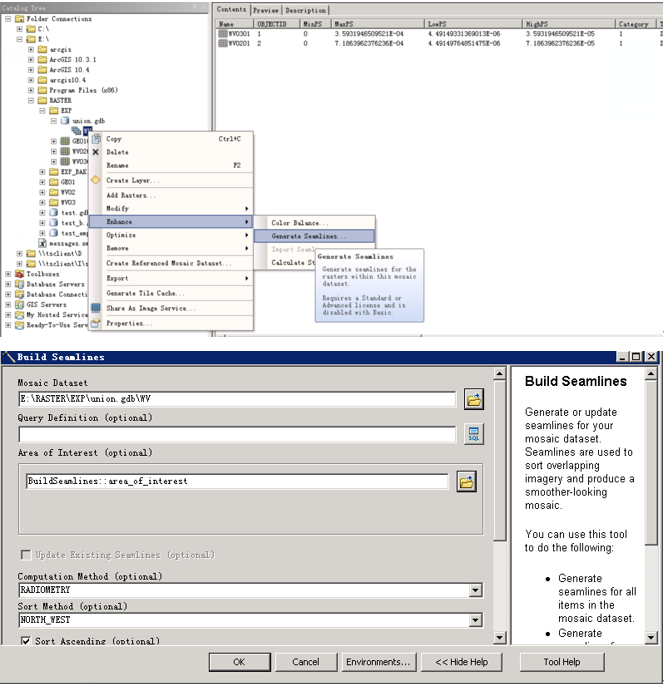The width and height of the screenshot is (664, 684).
Task: Click Hide Help button
Action: point(462,662)
